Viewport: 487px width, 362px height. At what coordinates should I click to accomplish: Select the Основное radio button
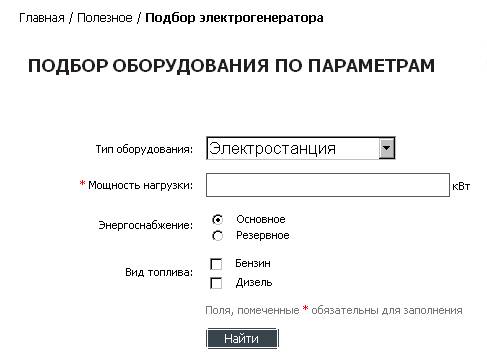(x=217, y=220)
